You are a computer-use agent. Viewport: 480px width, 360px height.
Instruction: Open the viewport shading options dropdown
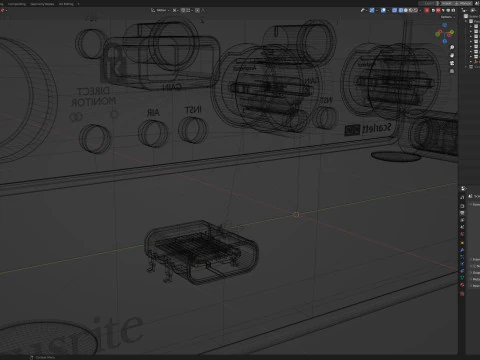[420, 10]
